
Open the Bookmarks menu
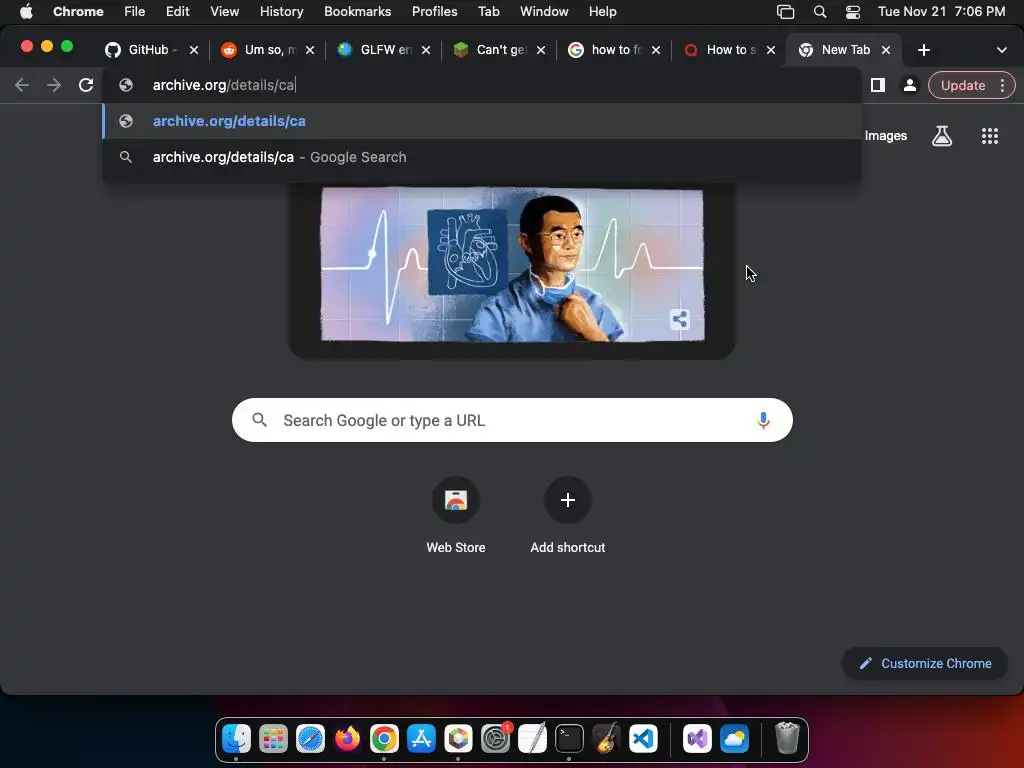point(357,12)
